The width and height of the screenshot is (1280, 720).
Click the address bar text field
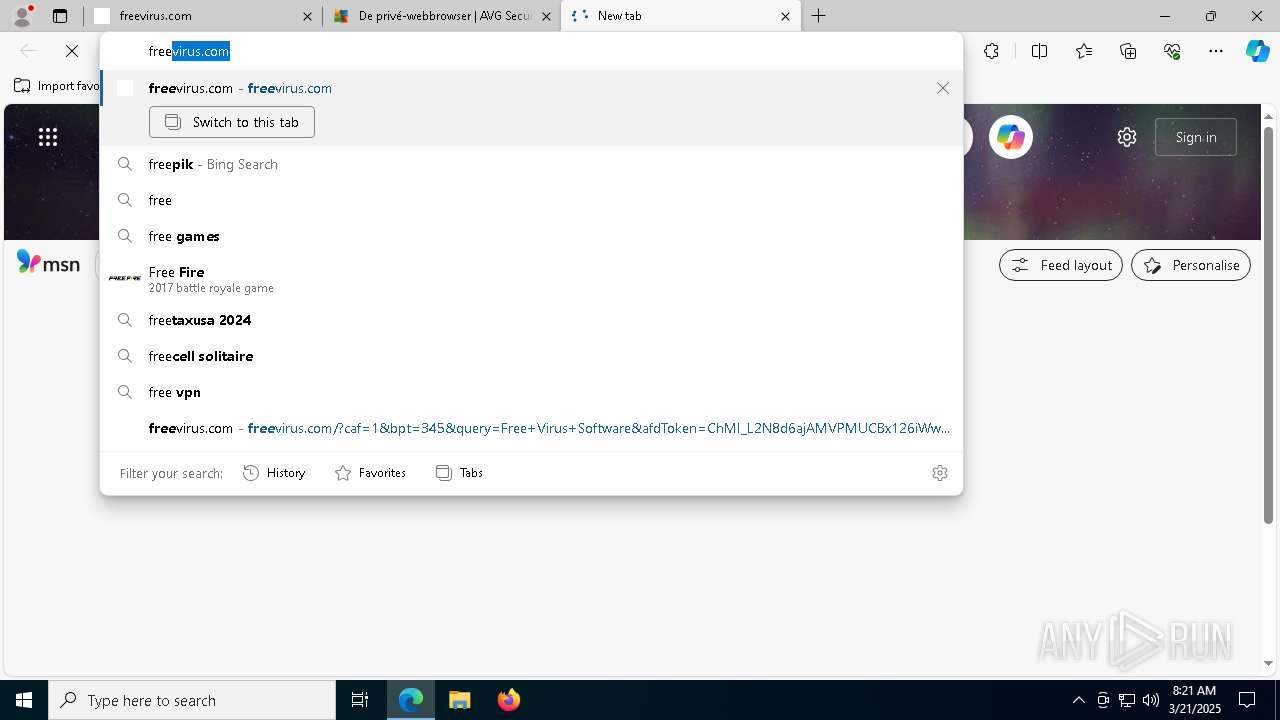(530, 51)
